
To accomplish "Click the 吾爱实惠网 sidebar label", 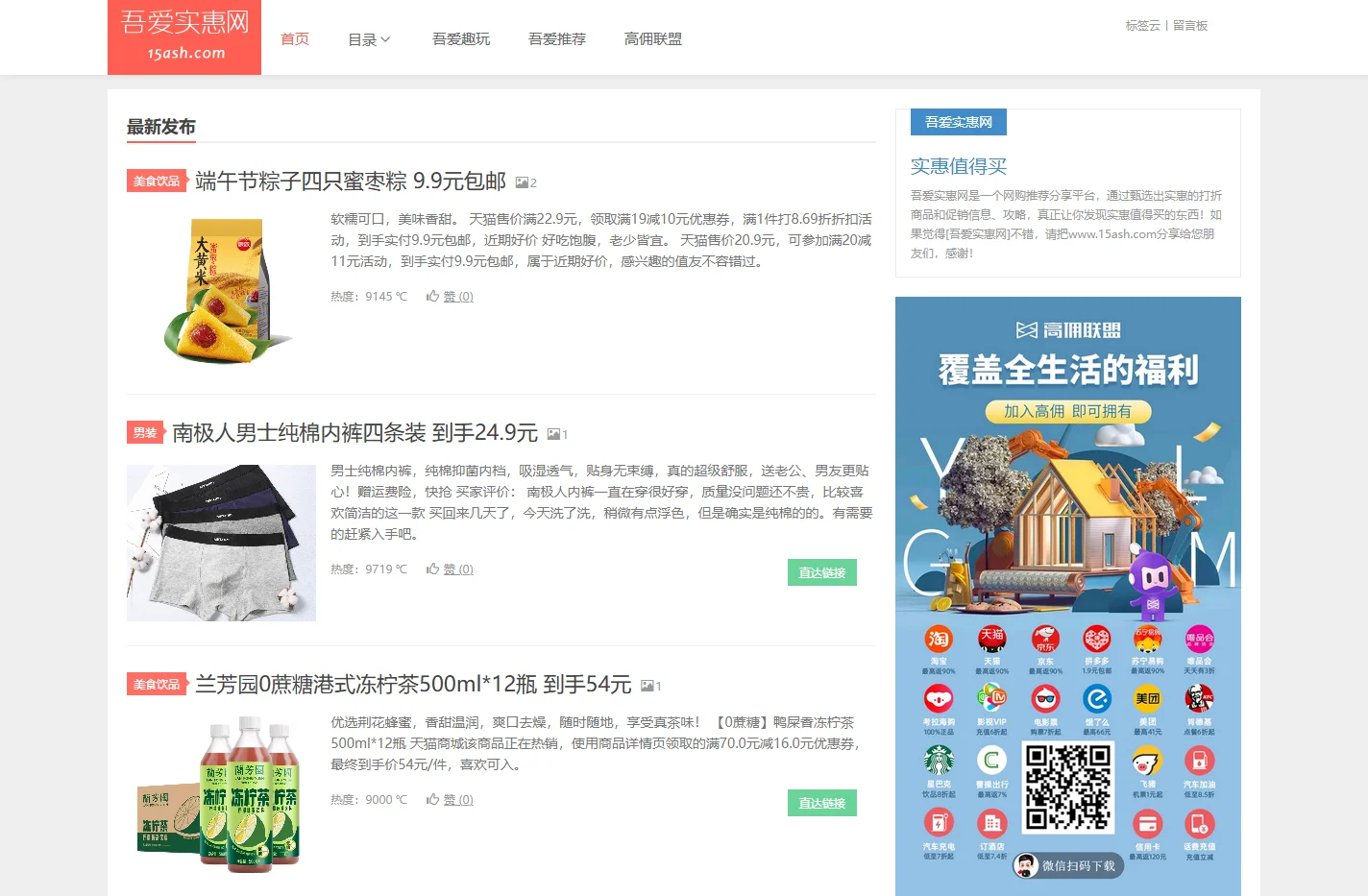I will [959, 122].
